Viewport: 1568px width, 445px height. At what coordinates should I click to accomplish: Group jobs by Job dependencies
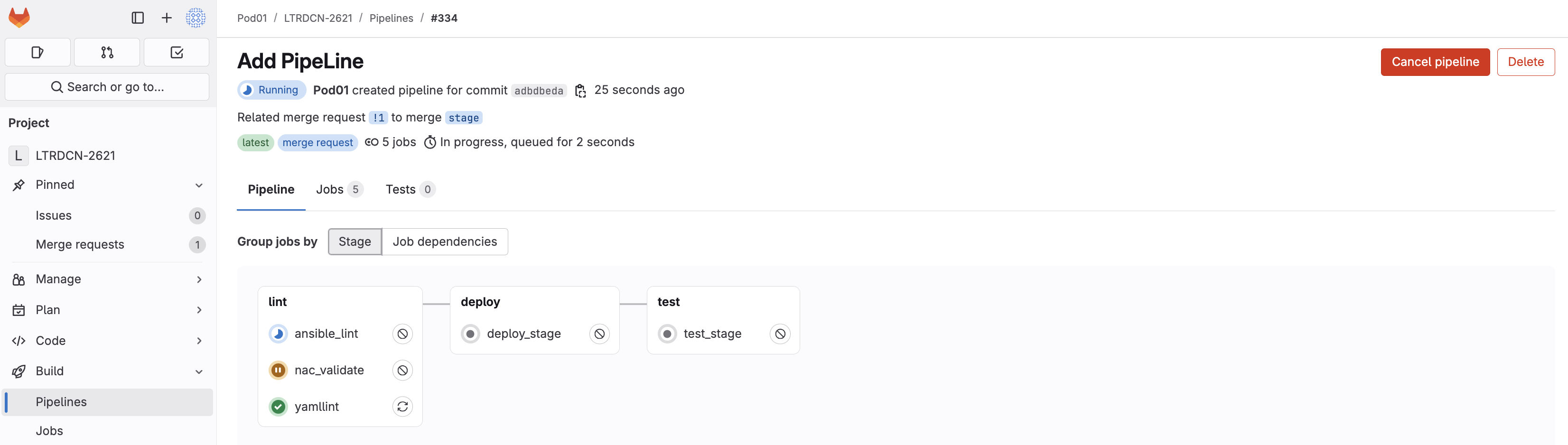click(x=444, y=241)
